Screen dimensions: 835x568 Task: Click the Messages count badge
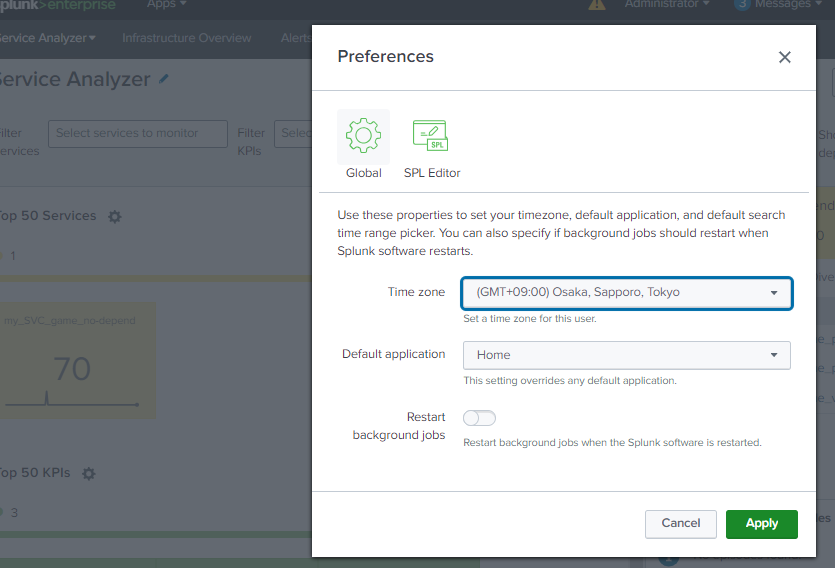click(x=742, y=5)
